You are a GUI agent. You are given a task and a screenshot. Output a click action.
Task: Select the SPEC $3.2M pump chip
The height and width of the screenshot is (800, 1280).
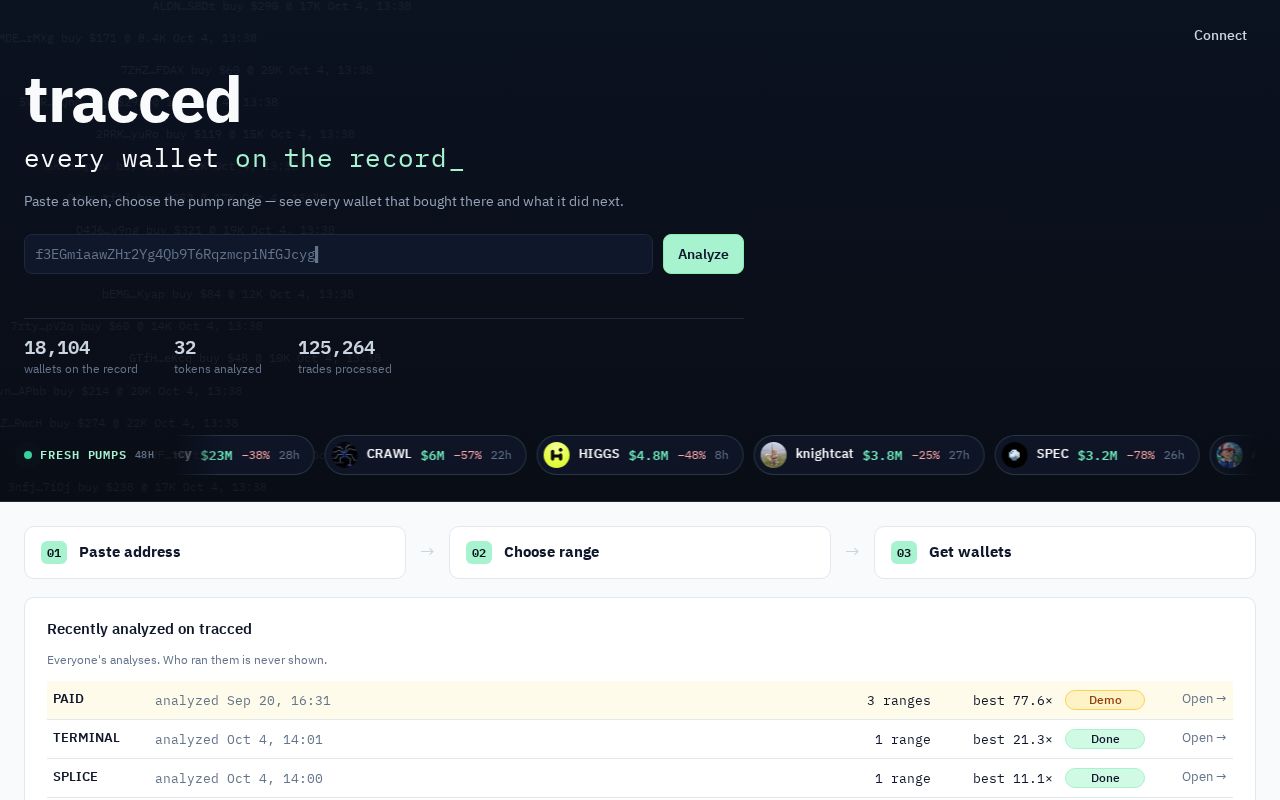click(1097, 455)
